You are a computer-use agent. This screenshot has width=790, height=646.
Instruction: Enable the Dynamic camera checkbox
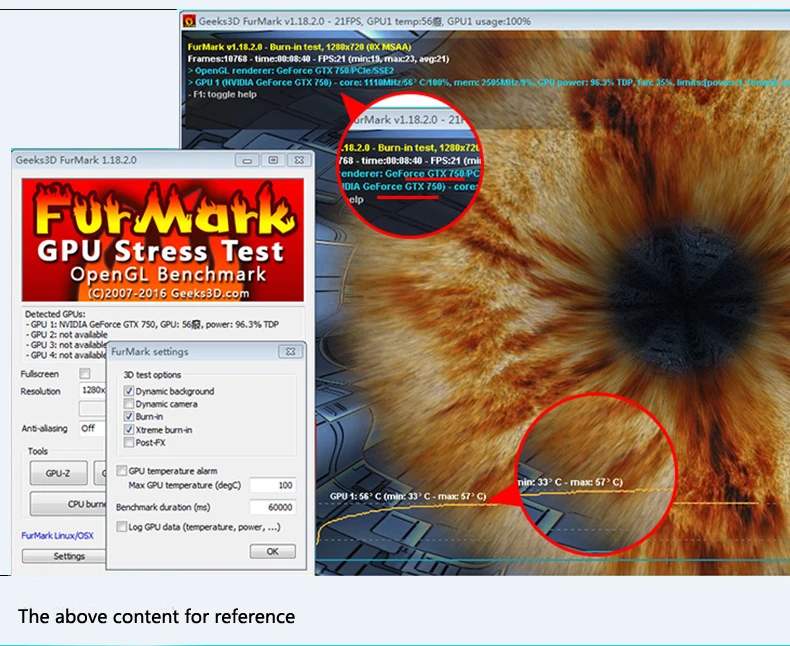(x=128, y=404)
